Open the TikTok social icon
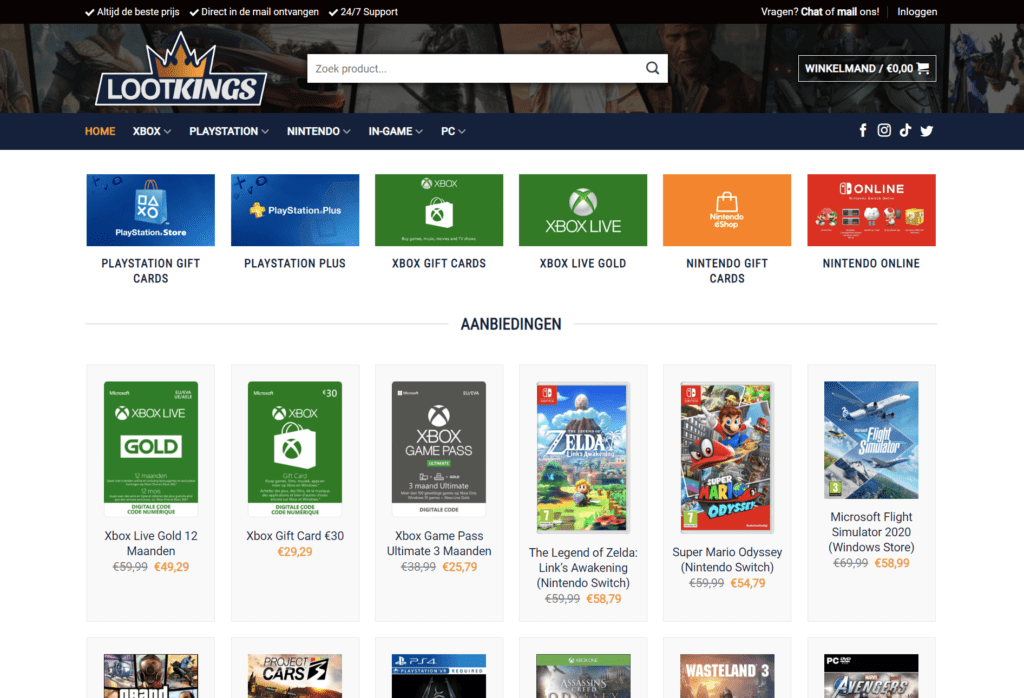Screen dimensions: 1024x698 (x=905, y=131)
